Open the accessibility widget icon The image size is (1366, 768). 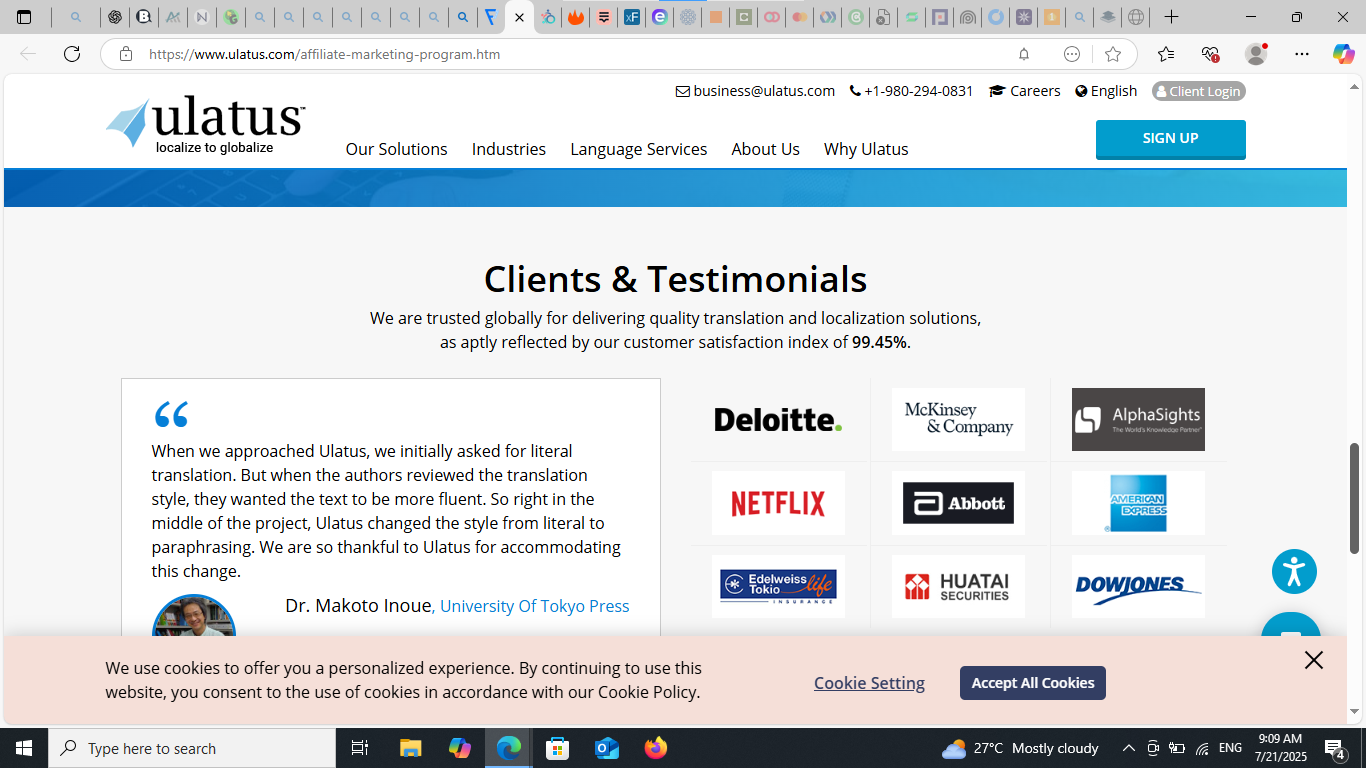point(1294,572)
